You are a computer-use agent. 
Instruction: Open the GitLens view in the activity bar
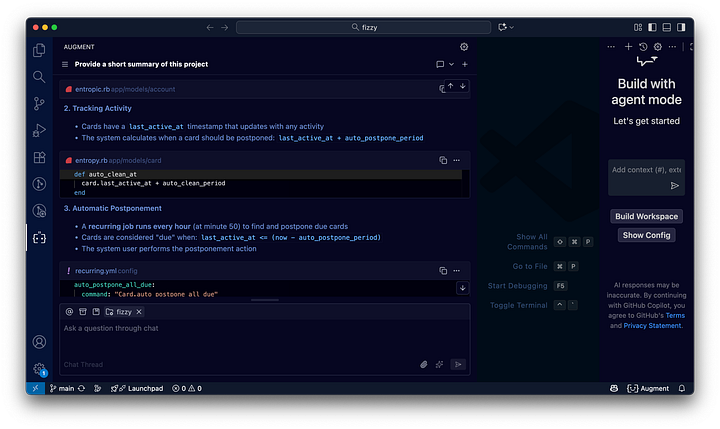[39, 184]
